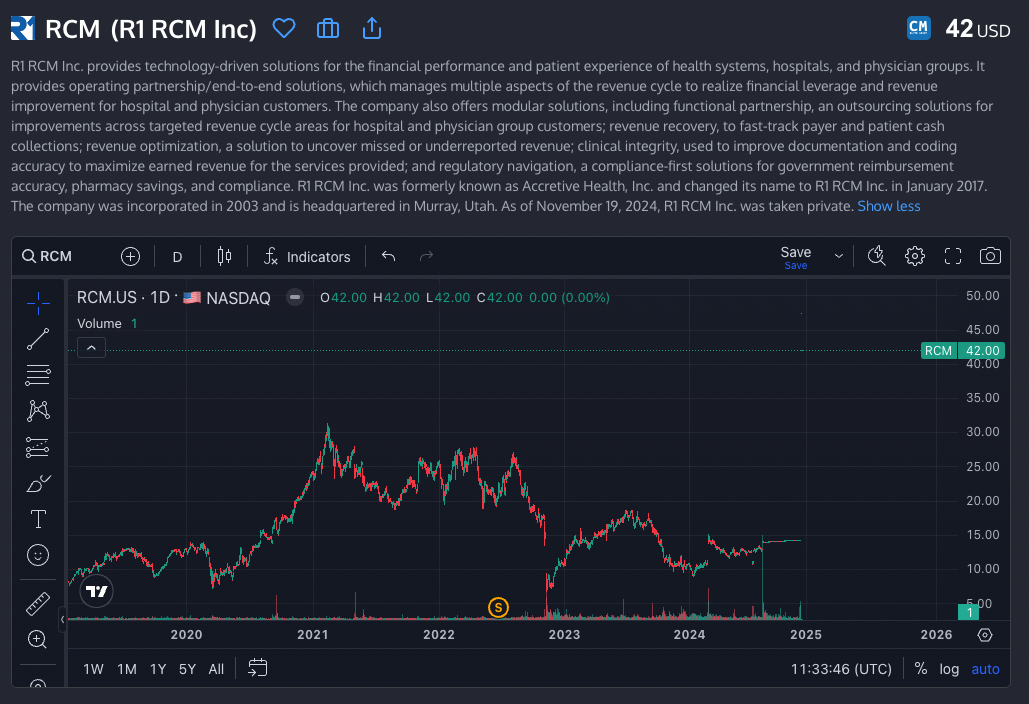Click the share upload icon

pos(371,28)
